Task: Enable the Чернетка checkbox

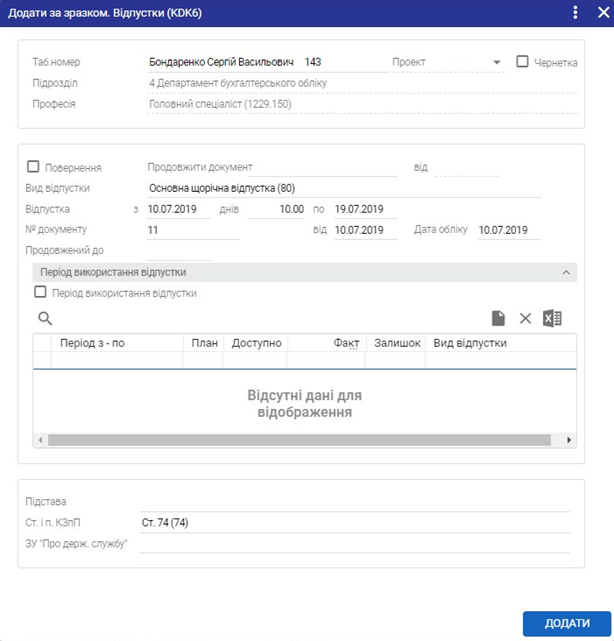Action: [x=522, y=62]
